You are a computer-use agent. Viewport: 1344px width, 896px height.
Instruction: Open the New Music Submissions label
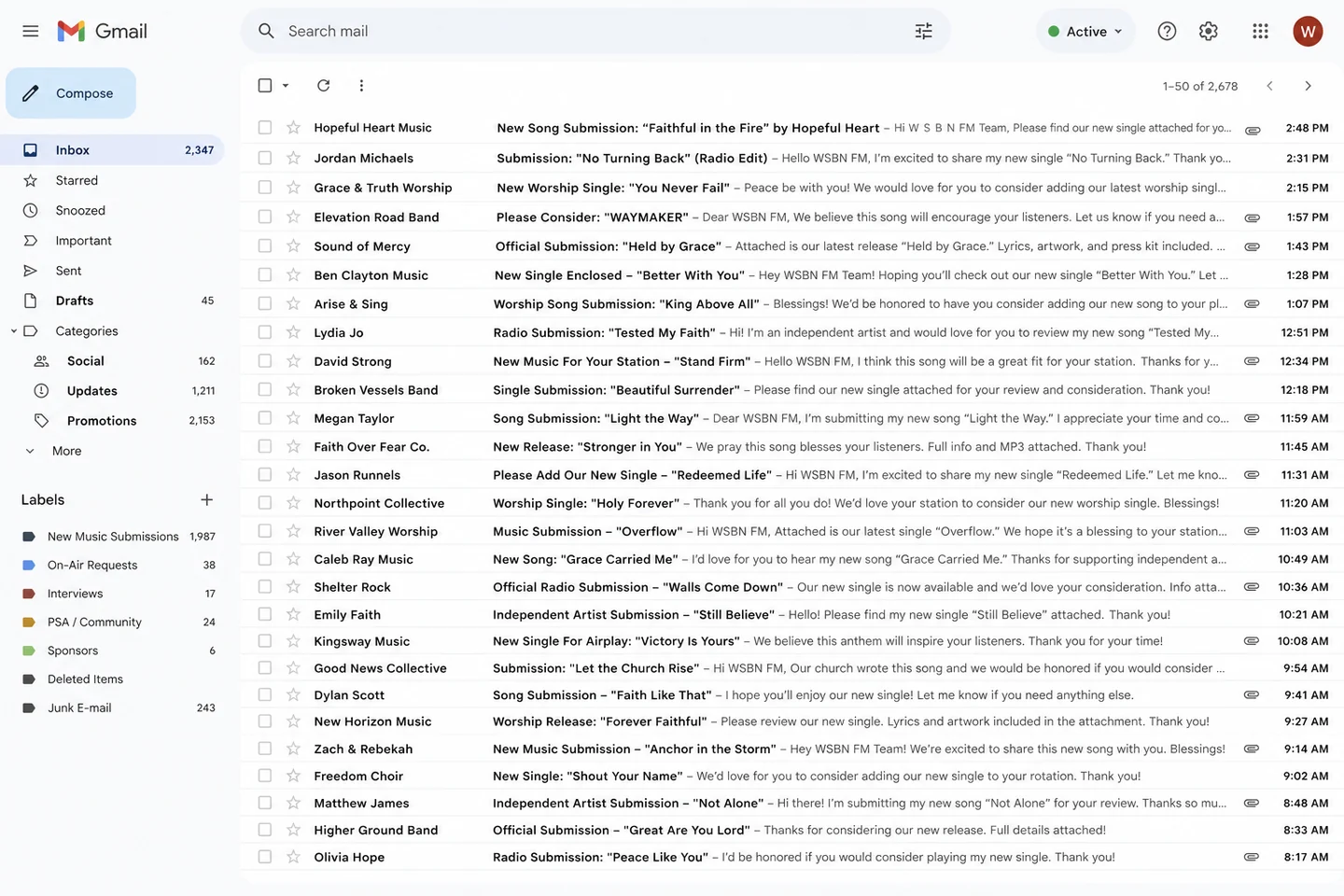click(112, 537)
